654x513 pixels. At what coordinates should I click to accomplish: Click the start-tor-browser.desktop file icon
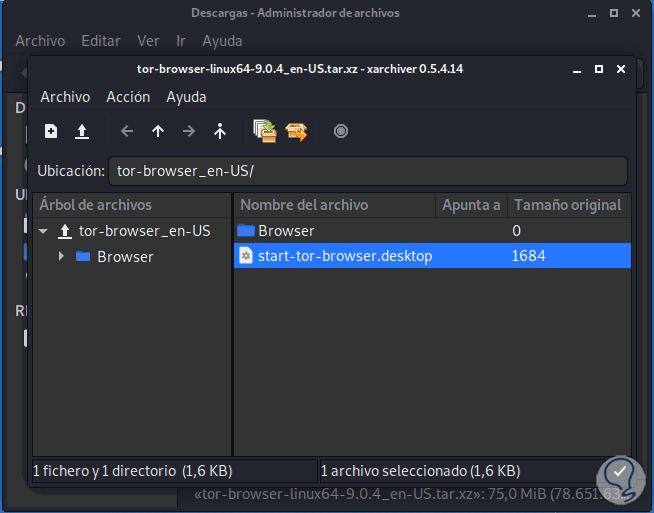[246, 256]
